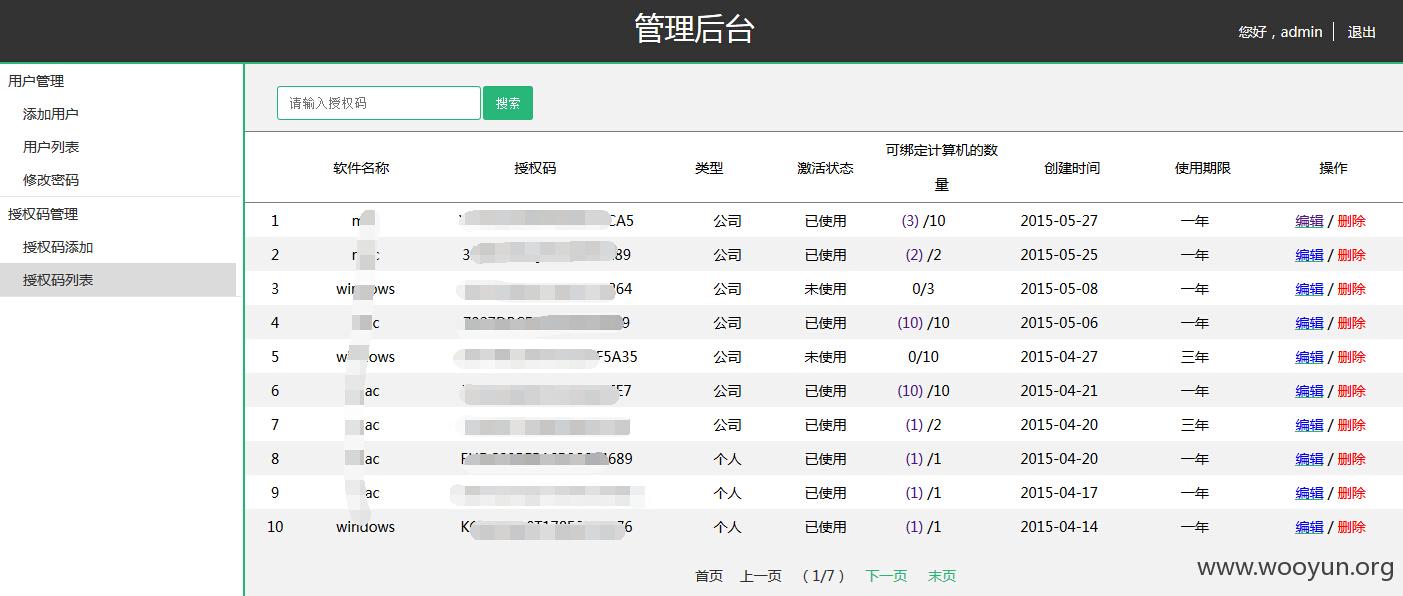
Task: Select the 授权码列表 sidebar item
Action: [x=118, y=280]
